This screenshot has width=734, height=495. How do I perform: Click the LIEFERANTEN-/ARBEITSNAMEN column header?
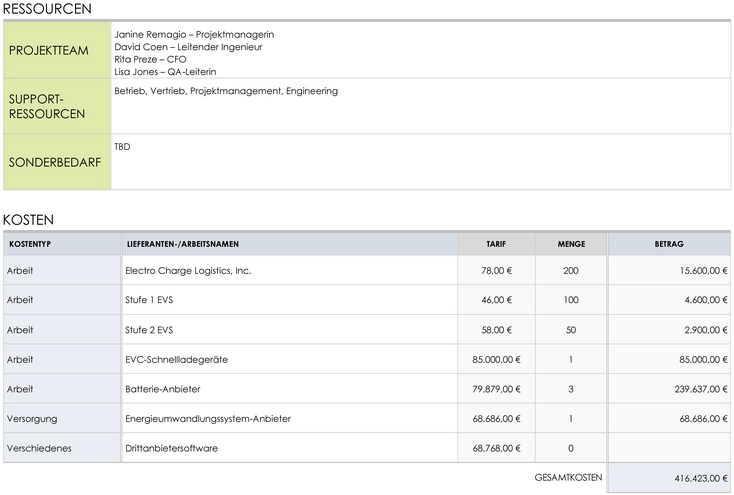pos(289,244)
